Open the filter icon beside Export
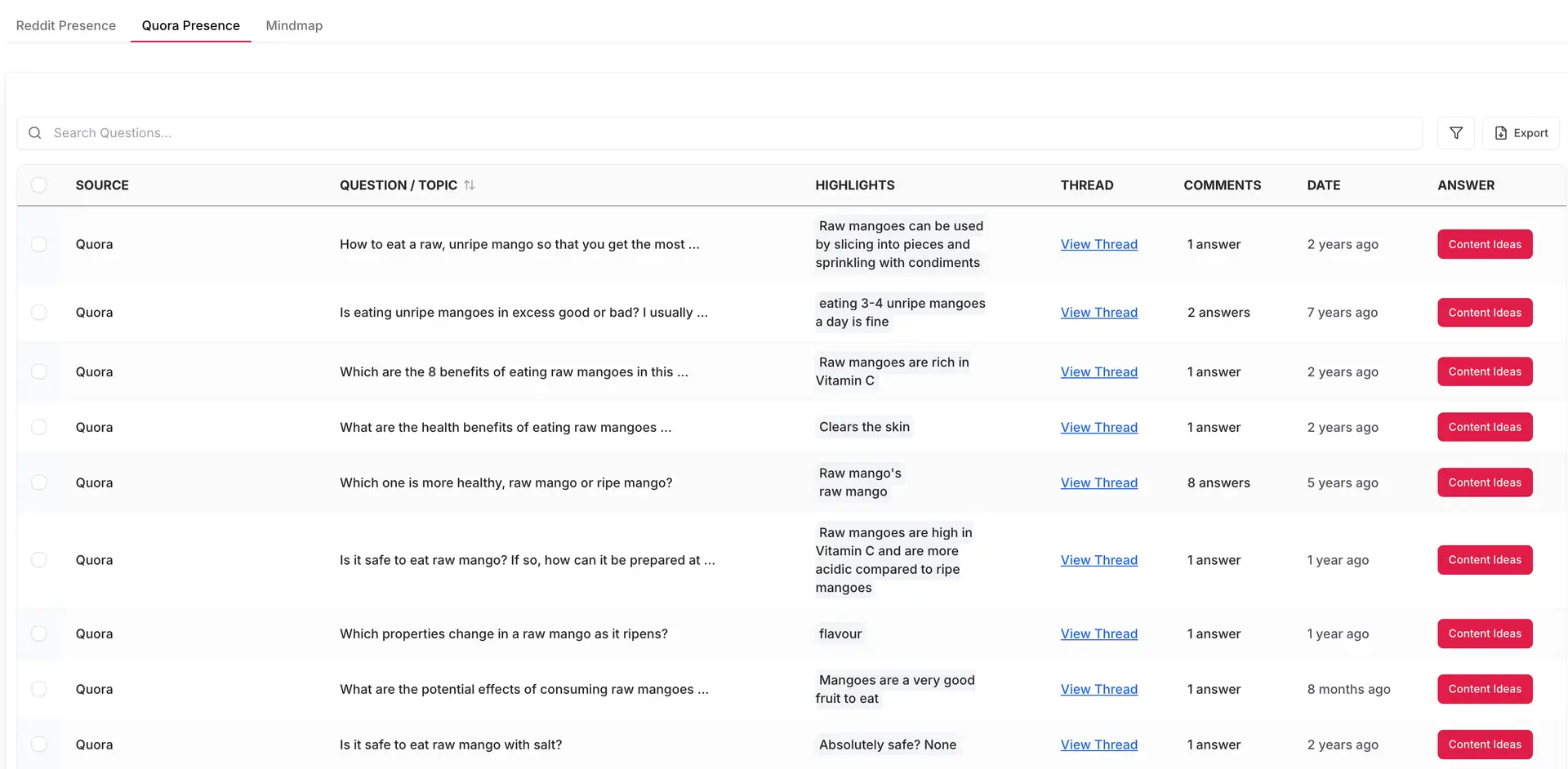1568x769 pixels. (x=1455, y=132)
